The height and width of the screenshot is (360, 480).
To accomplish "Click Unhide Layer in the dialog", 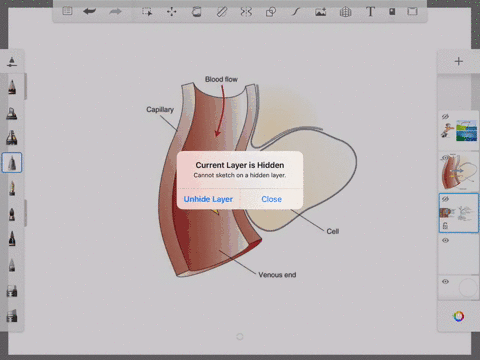I will pyautogui.click(x=208, y=199).
